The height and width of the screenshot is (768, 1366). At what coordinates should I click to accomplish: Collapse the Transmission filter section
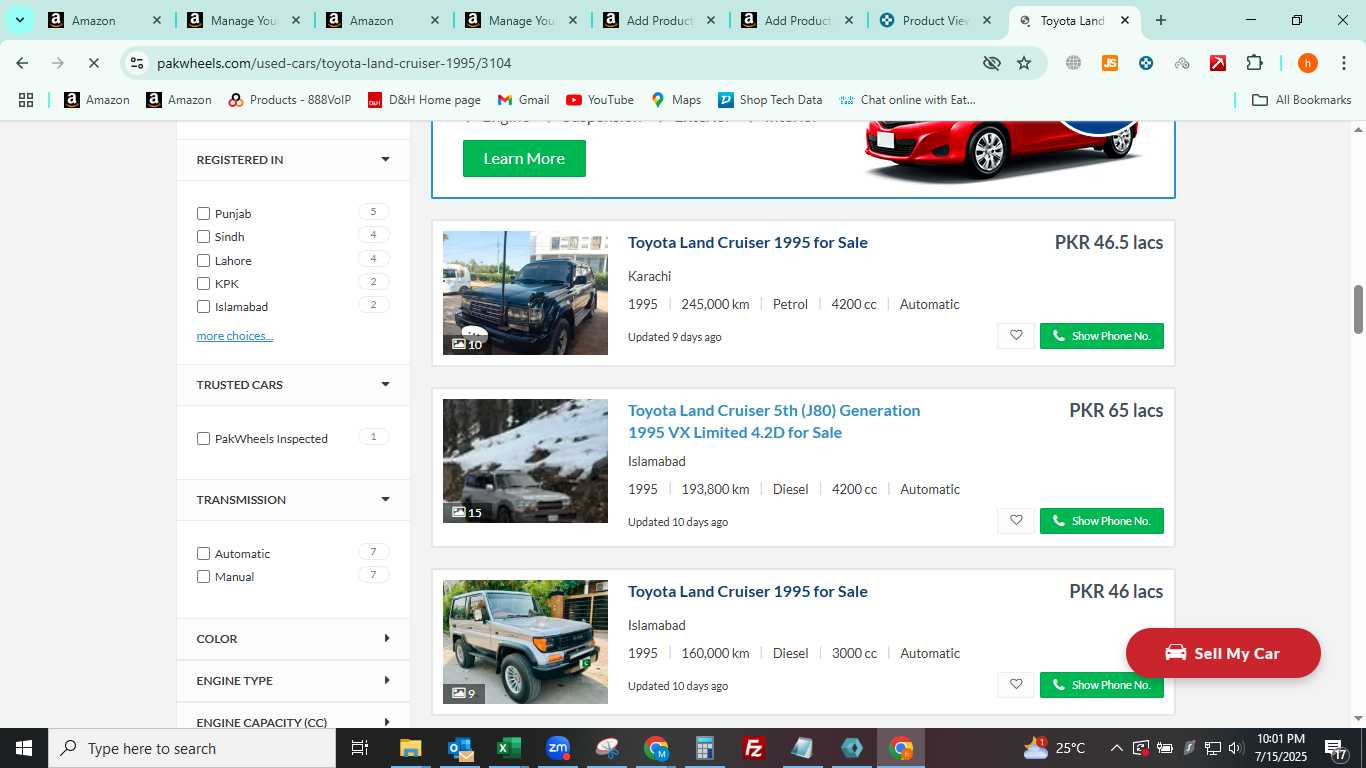[x=293, y=500]
